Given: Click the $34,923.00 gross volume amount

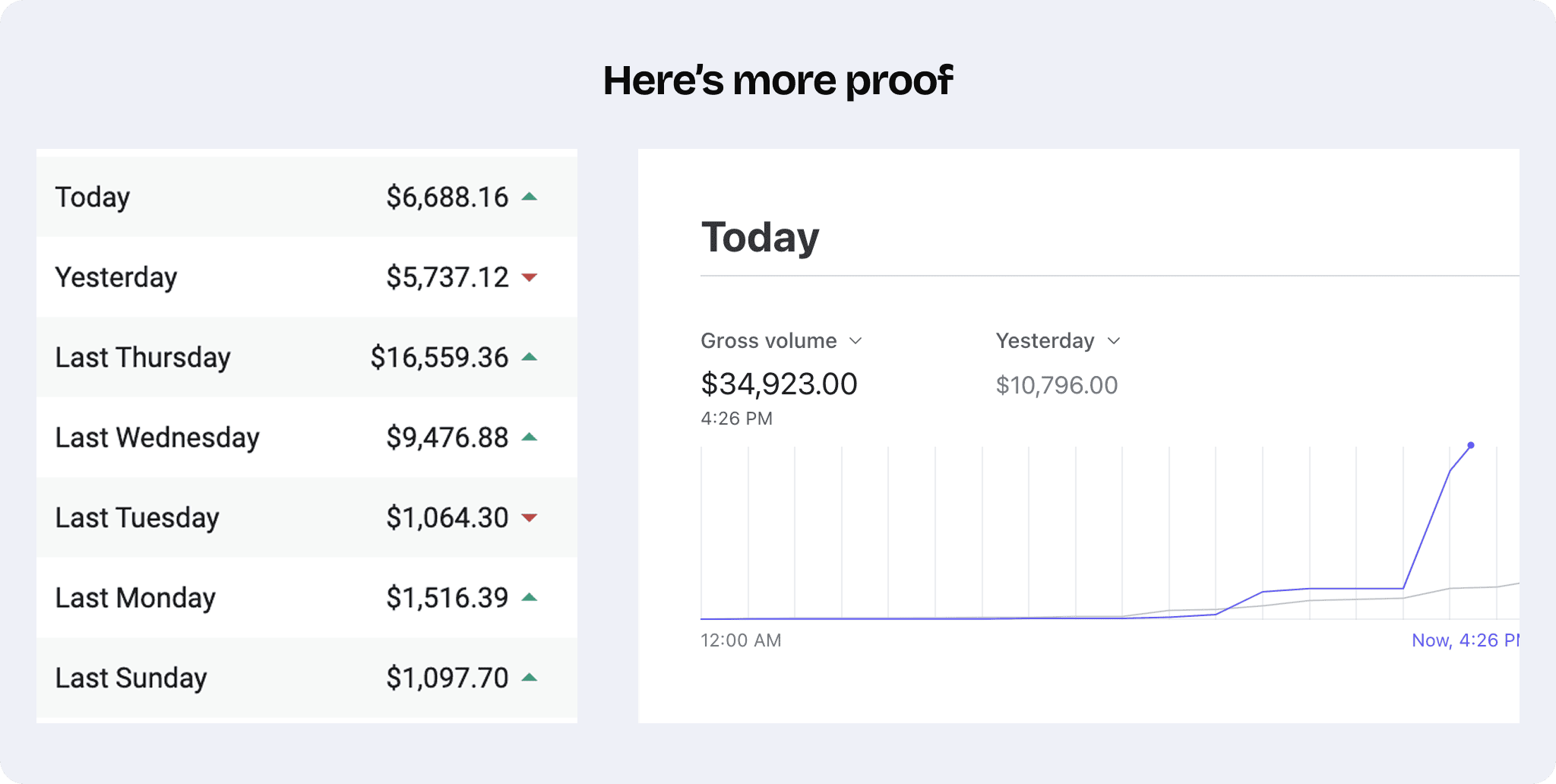Looking at the screenshot, I should [x=779, y=384].
